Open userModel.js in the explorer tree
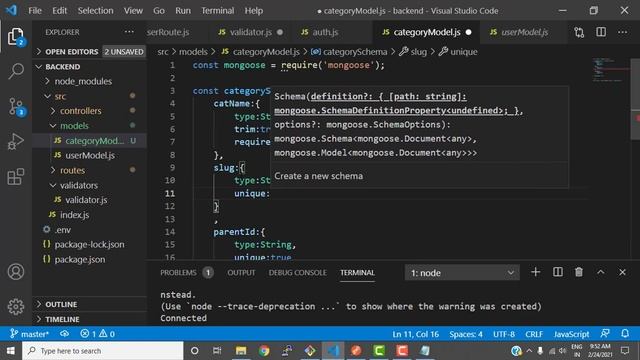This screenshot has width=640, height=360. pos(90,156)
